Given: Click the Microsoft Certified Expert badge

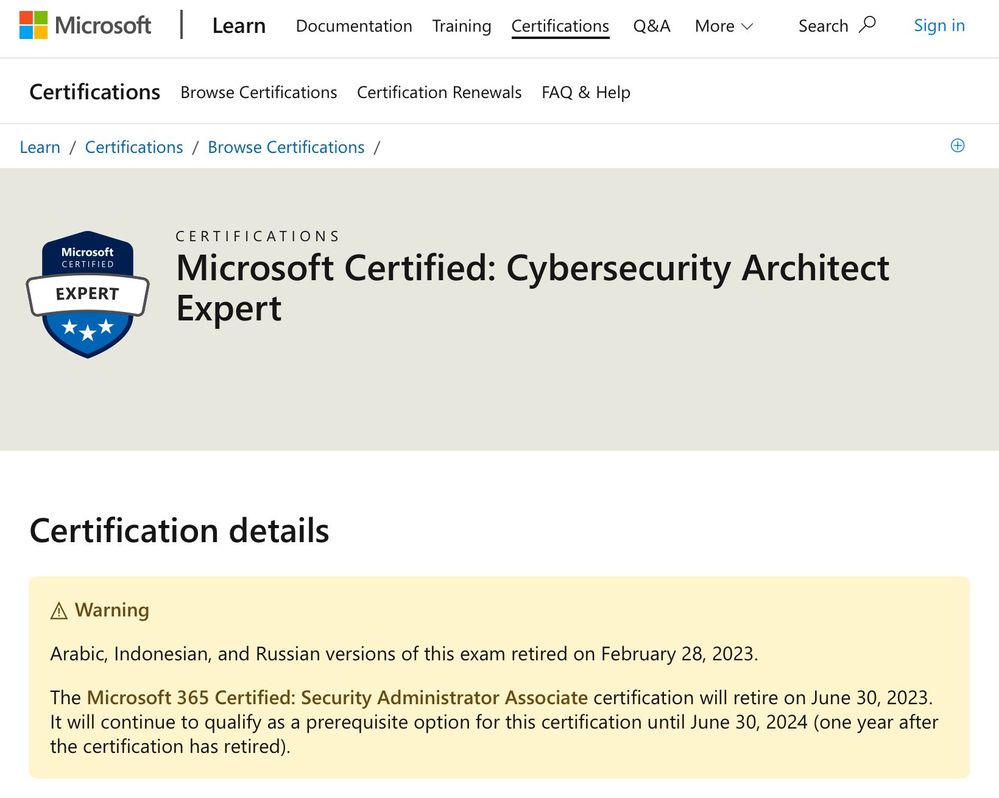Looking at the screenshot, I should (x=88, y=293).
